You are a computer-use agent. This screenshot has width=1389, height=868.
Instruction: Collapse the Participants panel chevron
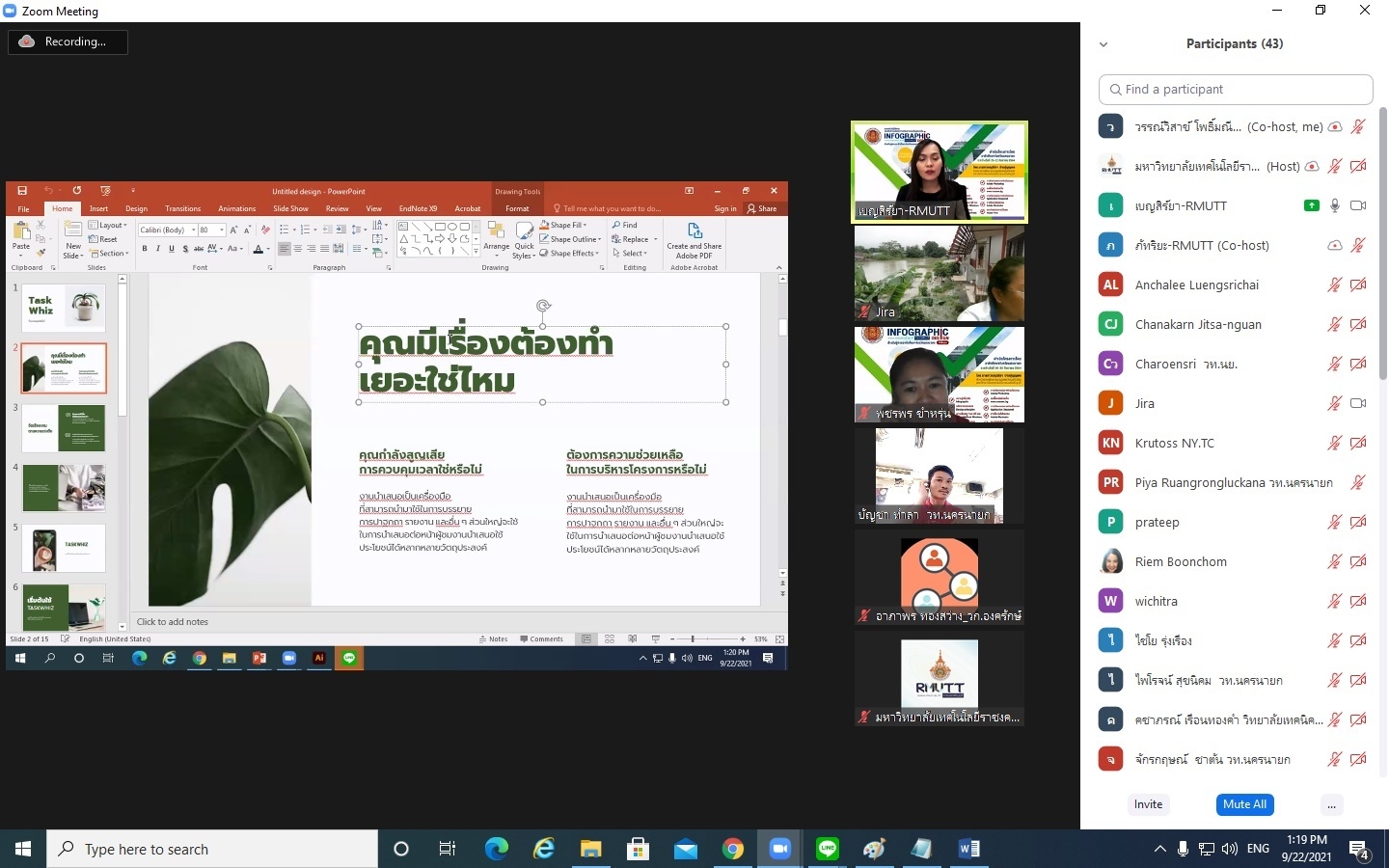(1103, 44)
